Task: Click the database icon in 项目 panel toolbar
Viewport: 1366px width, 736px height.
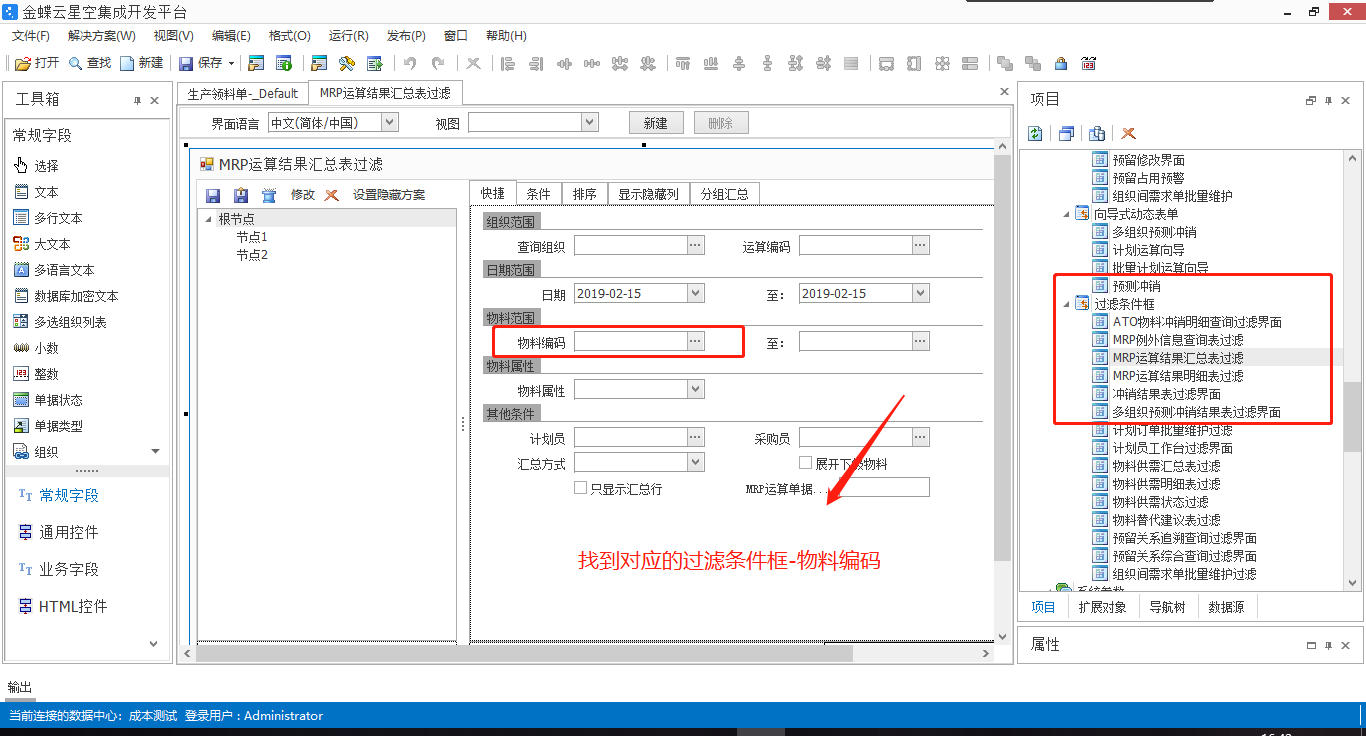Action: coord(1097,133)
